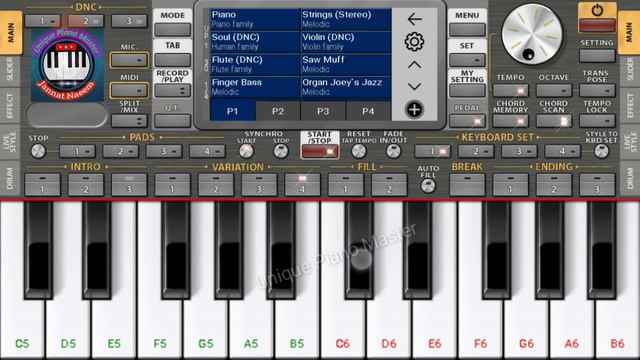Add a sound with the plus icon

[x=414, y=109]
